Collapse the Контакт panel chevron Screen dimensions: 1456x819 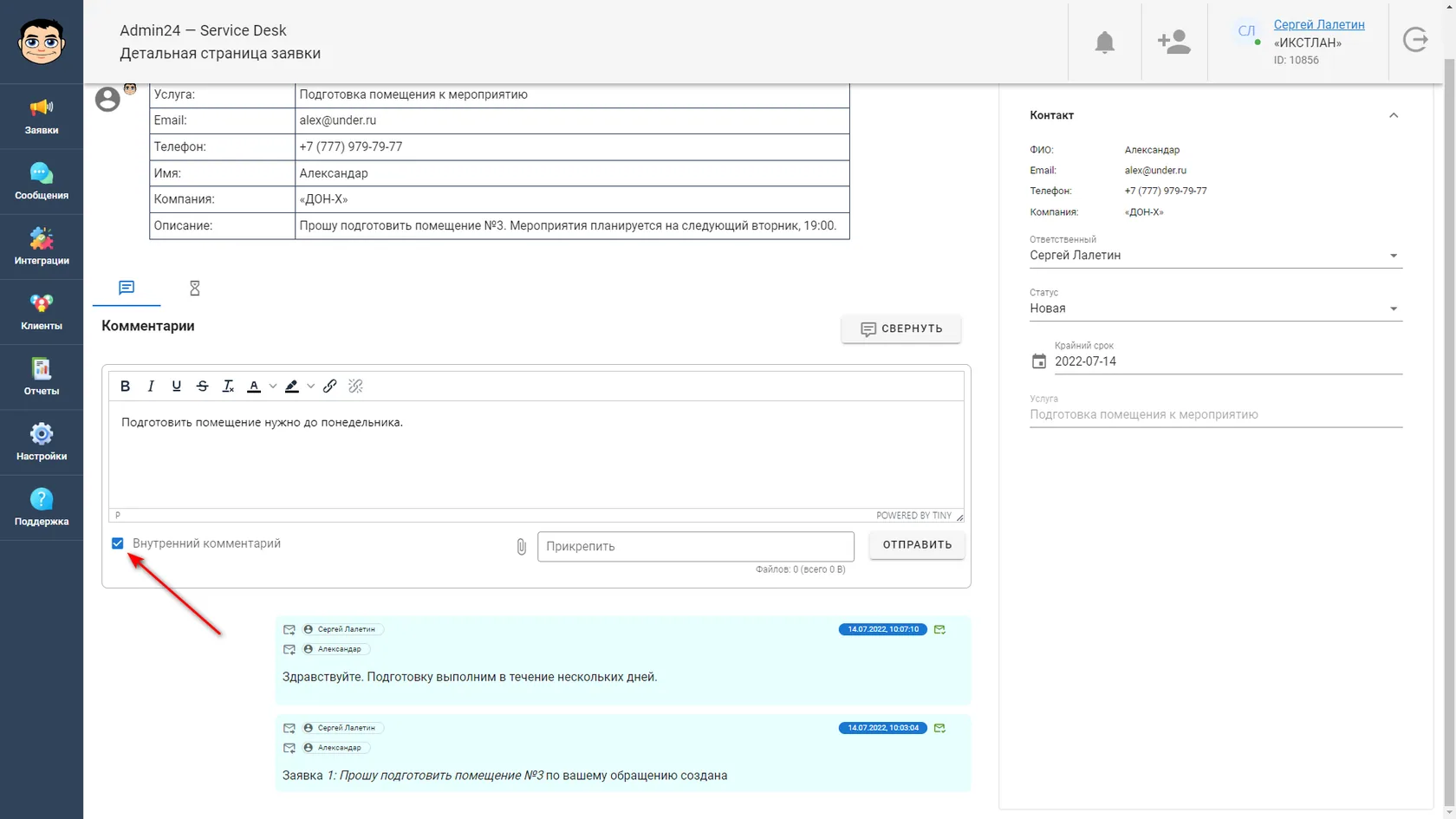[1394, 115]
